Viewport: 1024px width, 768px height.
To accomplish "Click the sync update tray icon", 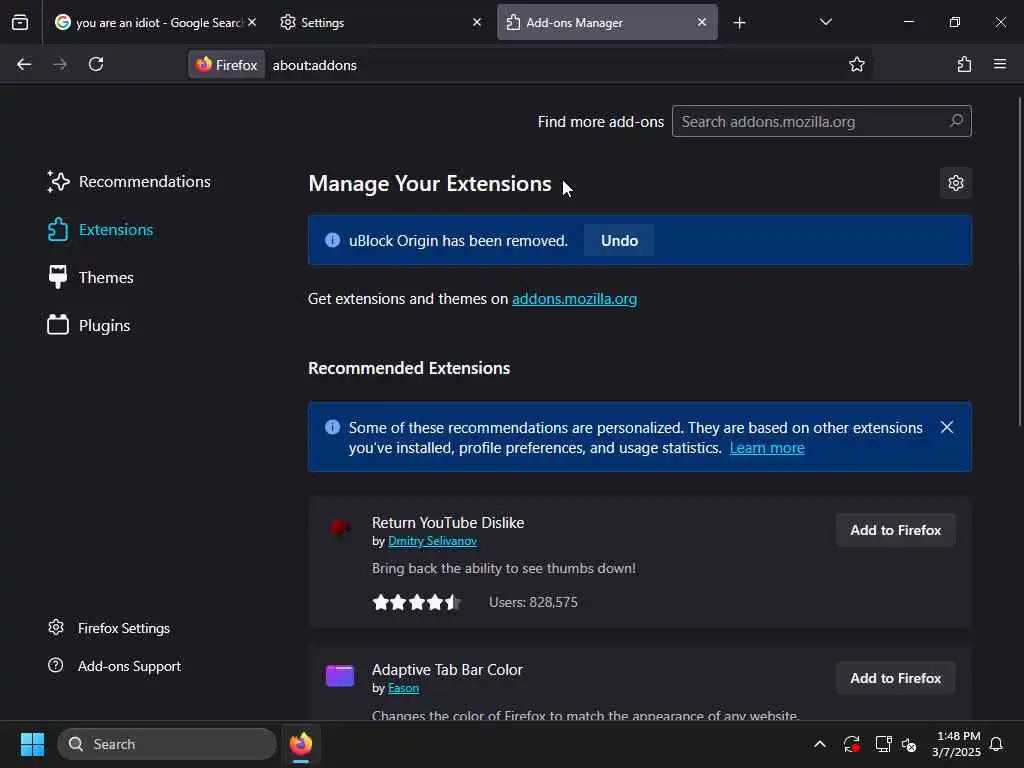I will click(x=851, y=744).
